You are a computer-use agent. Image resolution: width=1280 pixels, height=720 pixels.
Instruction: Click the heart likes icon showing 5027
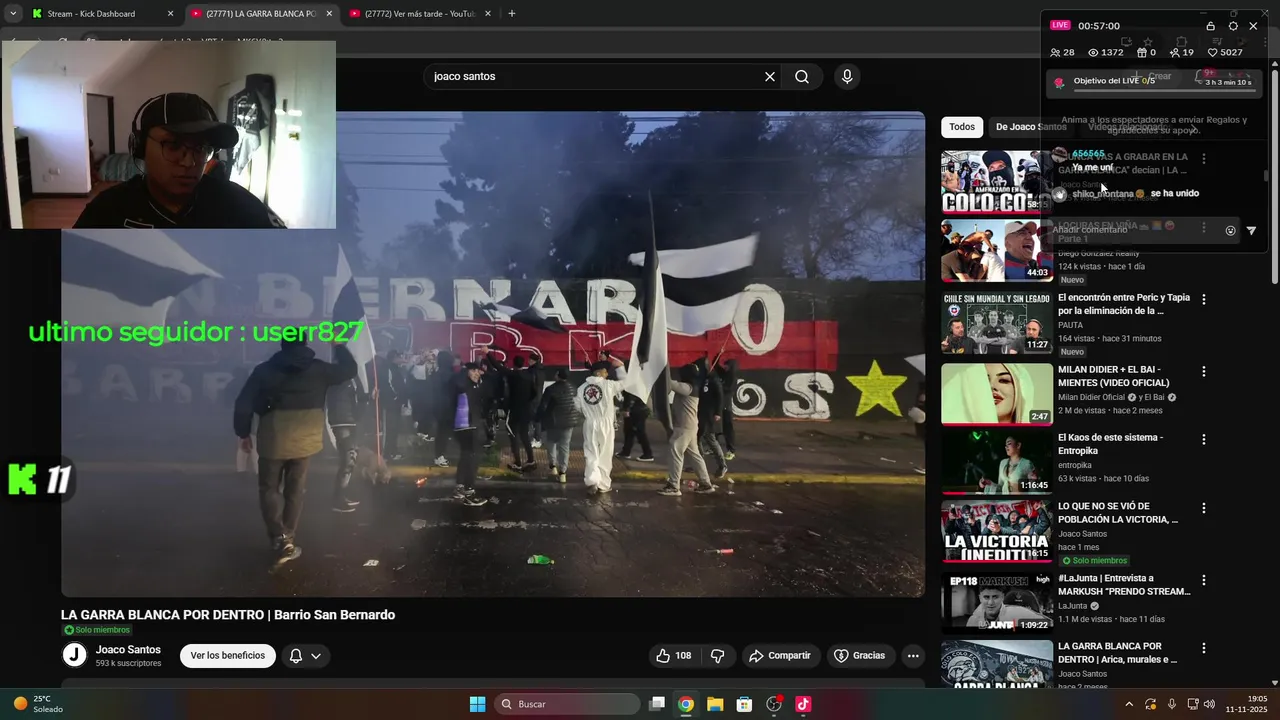click(x=1213, y=53)
